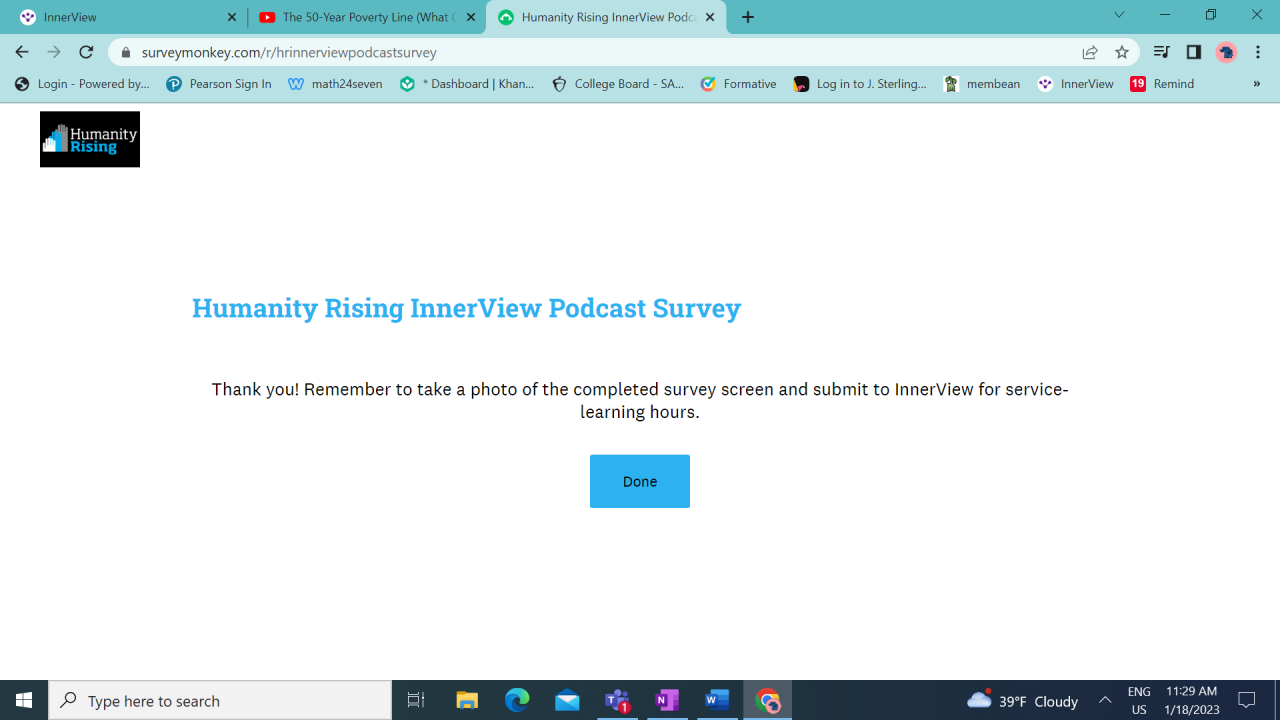The width and height of the screenshot is (1280, 720).
Task: Open Microsoft Teams from the taskbar
Action: click(617, 700)
